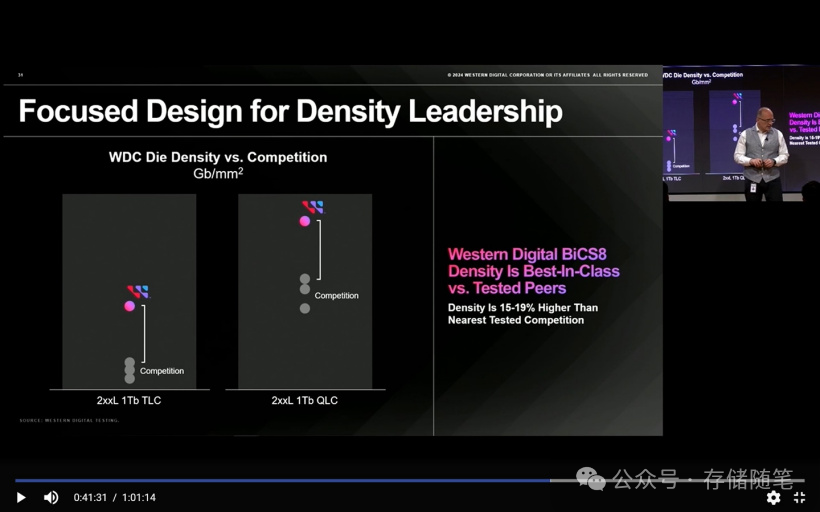Click the copyright notice at slide top
The height and width of the screenshot is (512, 820).
(548, 75)
